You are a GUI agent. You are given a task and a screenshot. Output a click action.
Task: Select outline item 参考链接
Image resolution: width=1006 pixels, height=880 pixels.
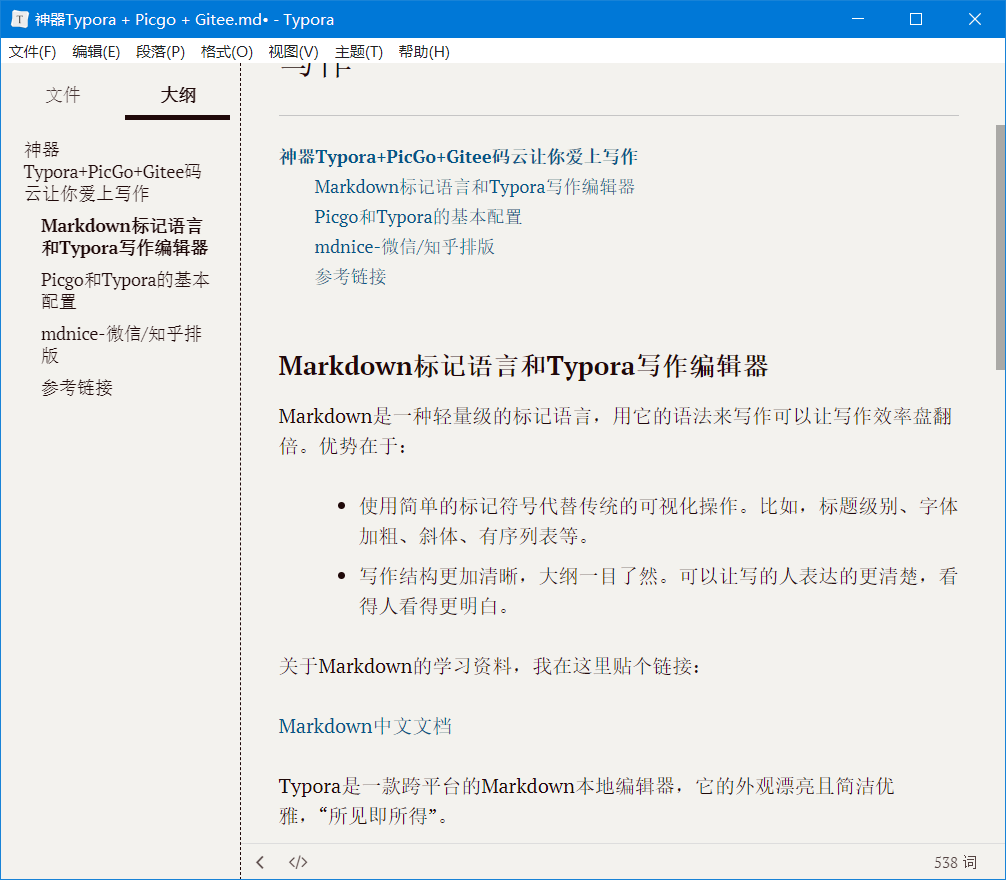click(x=77, y=387)
